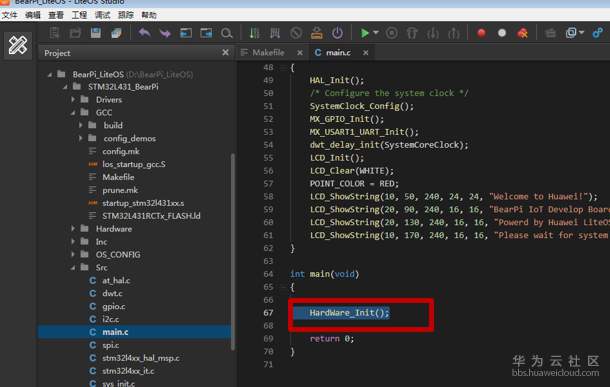Close the Project panel
This screenshot has width=610, height=387.
point(225,53)
